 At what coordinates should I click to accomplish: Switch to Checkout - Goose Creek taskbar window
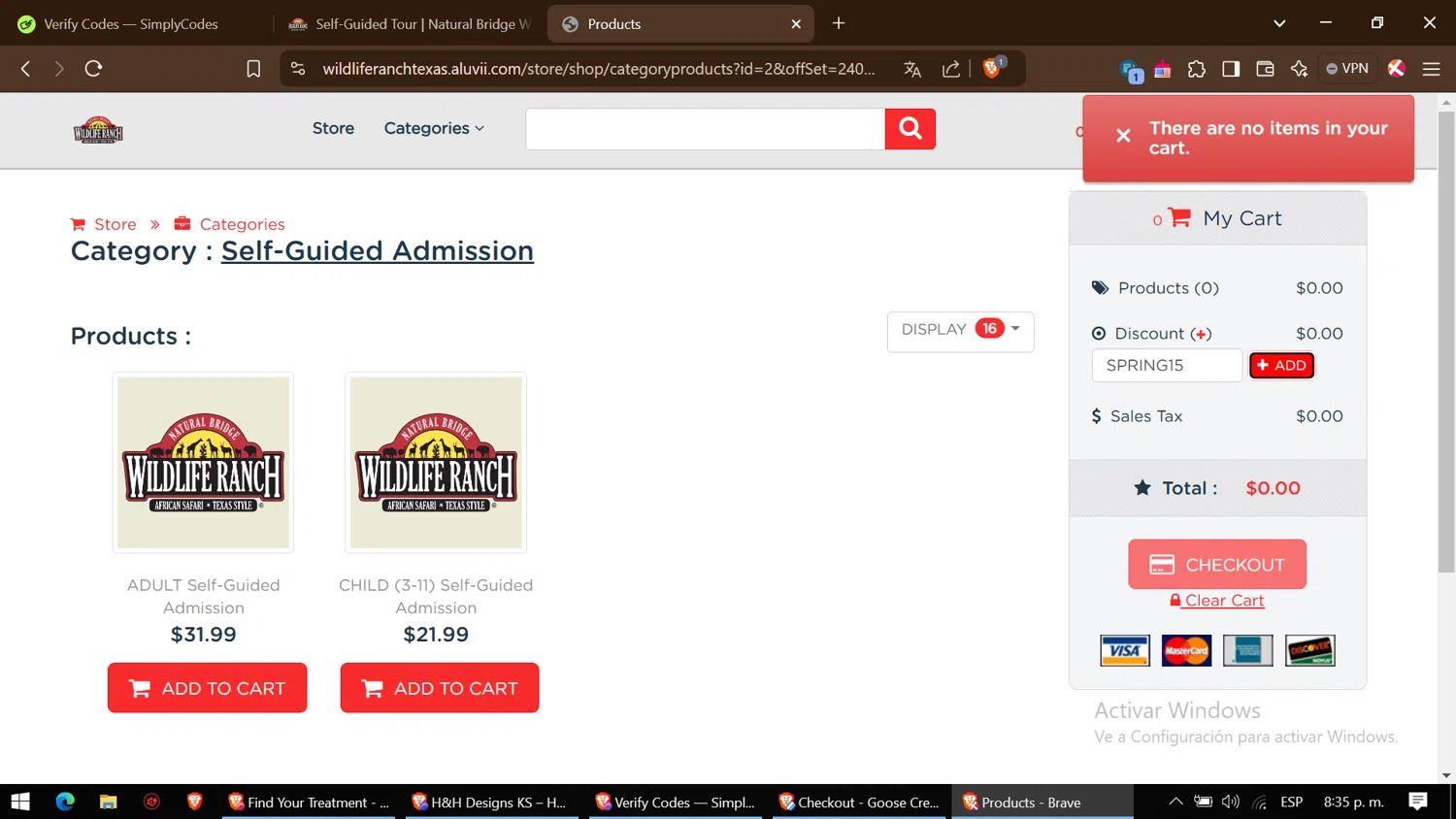860,802
